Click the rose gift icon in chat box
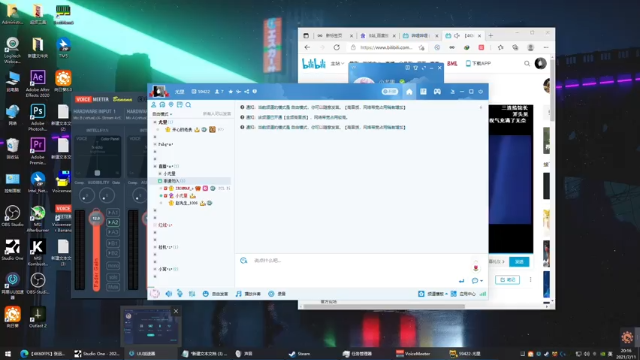640x360 pixels. click(x=476, y=267)
